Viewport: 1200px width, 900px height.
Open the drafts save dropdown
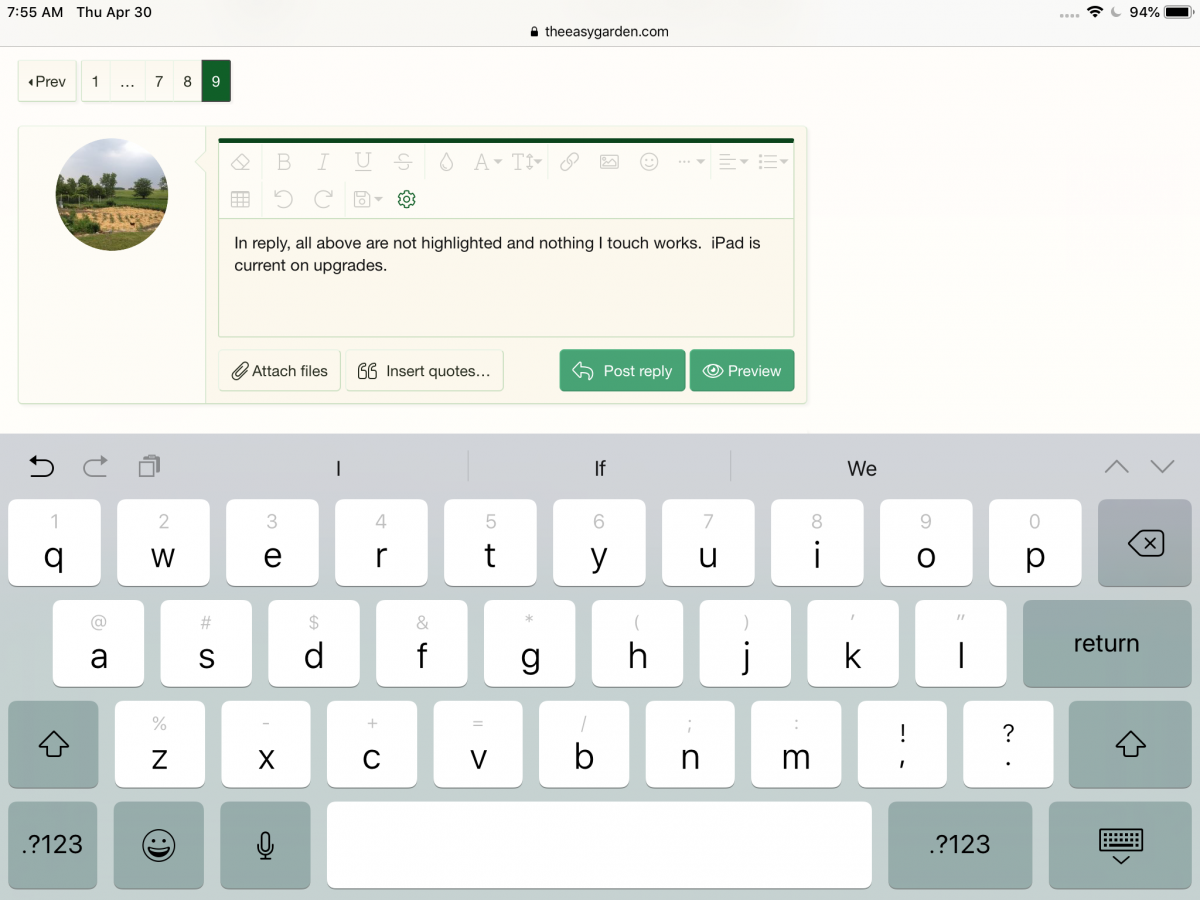point(367,199)
